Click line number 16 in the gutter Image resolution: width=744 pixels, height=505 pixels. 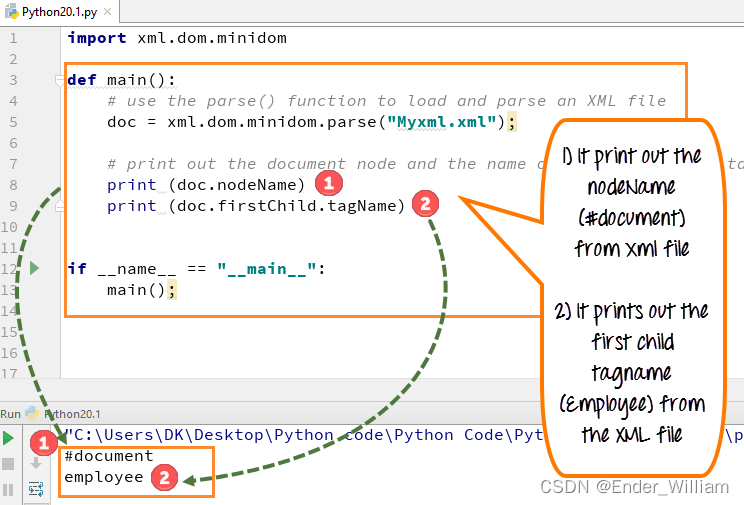pos(9,353)
